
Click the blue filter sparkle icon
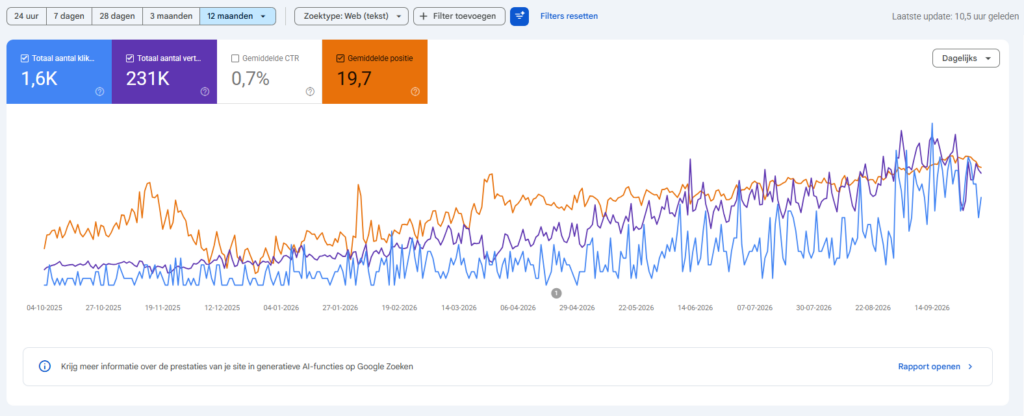[519, 16]
